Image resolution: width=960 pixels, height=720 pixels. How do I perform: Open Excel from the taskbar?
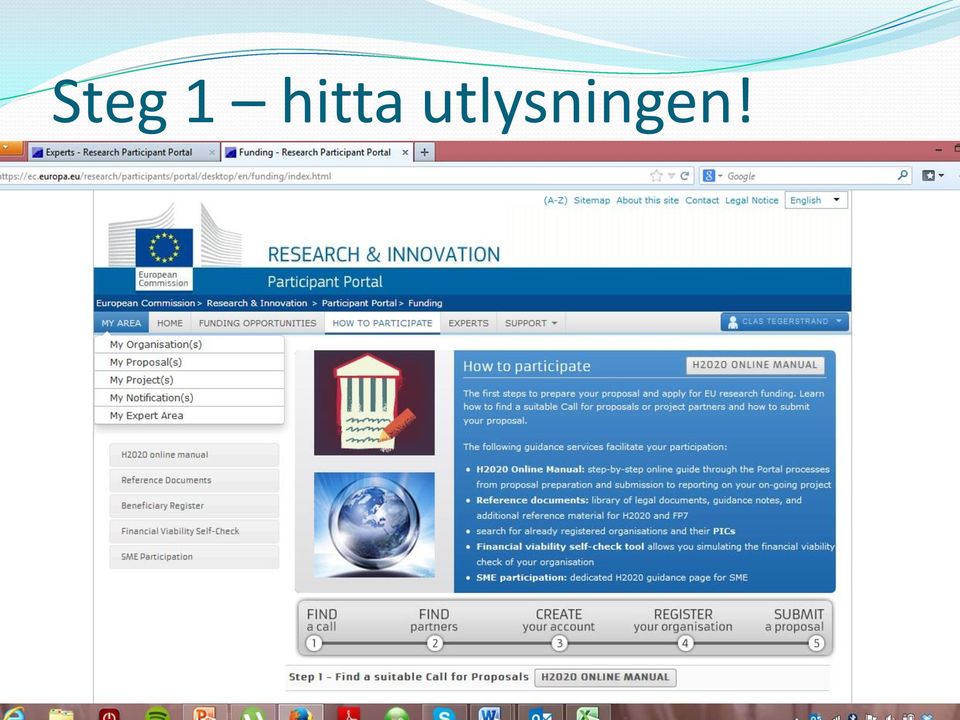tap(588, 714)
